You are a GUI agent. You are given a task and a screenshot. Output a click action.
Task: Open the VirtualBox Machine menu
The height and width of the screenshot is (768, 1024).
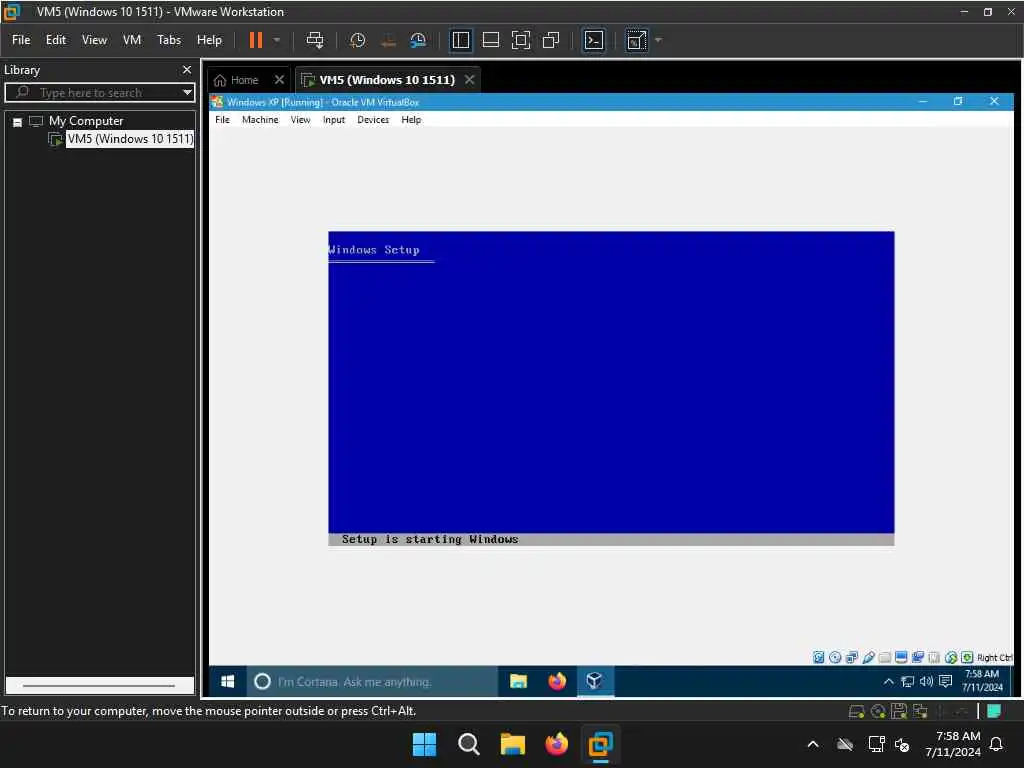[x=260, y=120]
